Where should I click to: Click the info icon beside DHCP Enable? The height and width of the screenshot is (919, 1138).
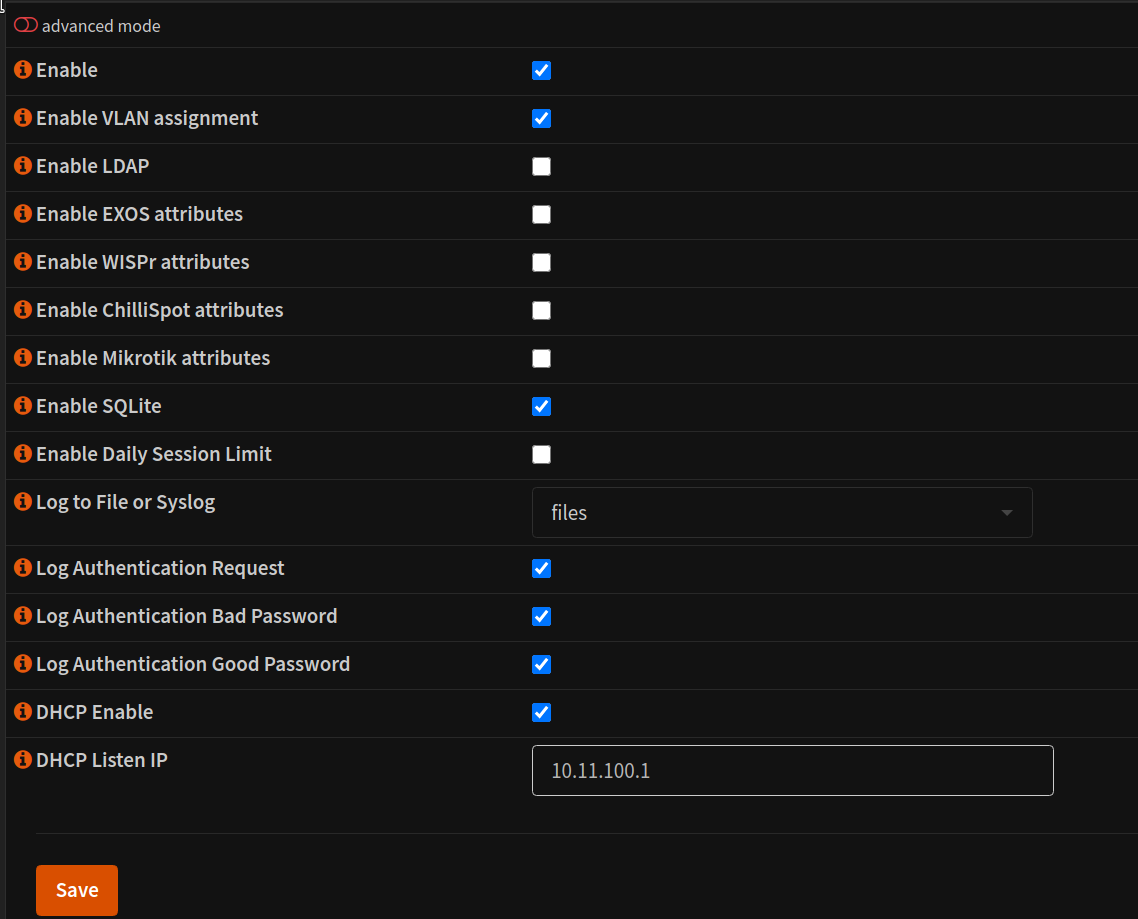pyautogui.click(x=22, y=711)
